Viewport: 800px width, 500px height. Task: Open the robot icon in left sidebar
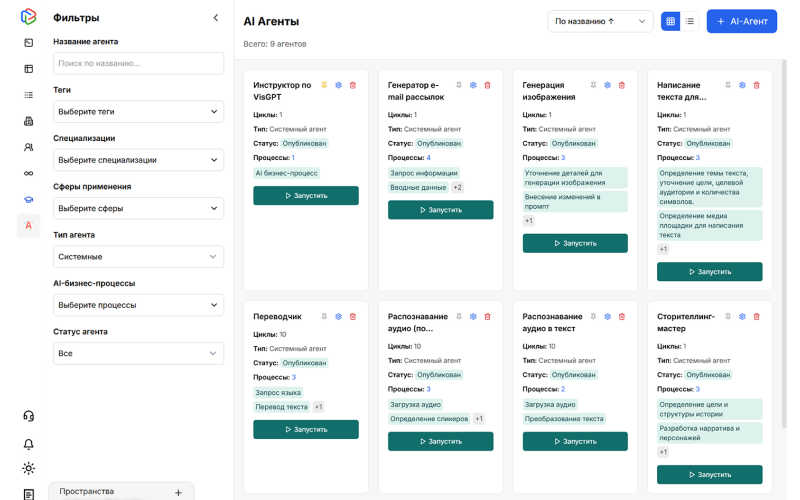(x=28, y=121)
